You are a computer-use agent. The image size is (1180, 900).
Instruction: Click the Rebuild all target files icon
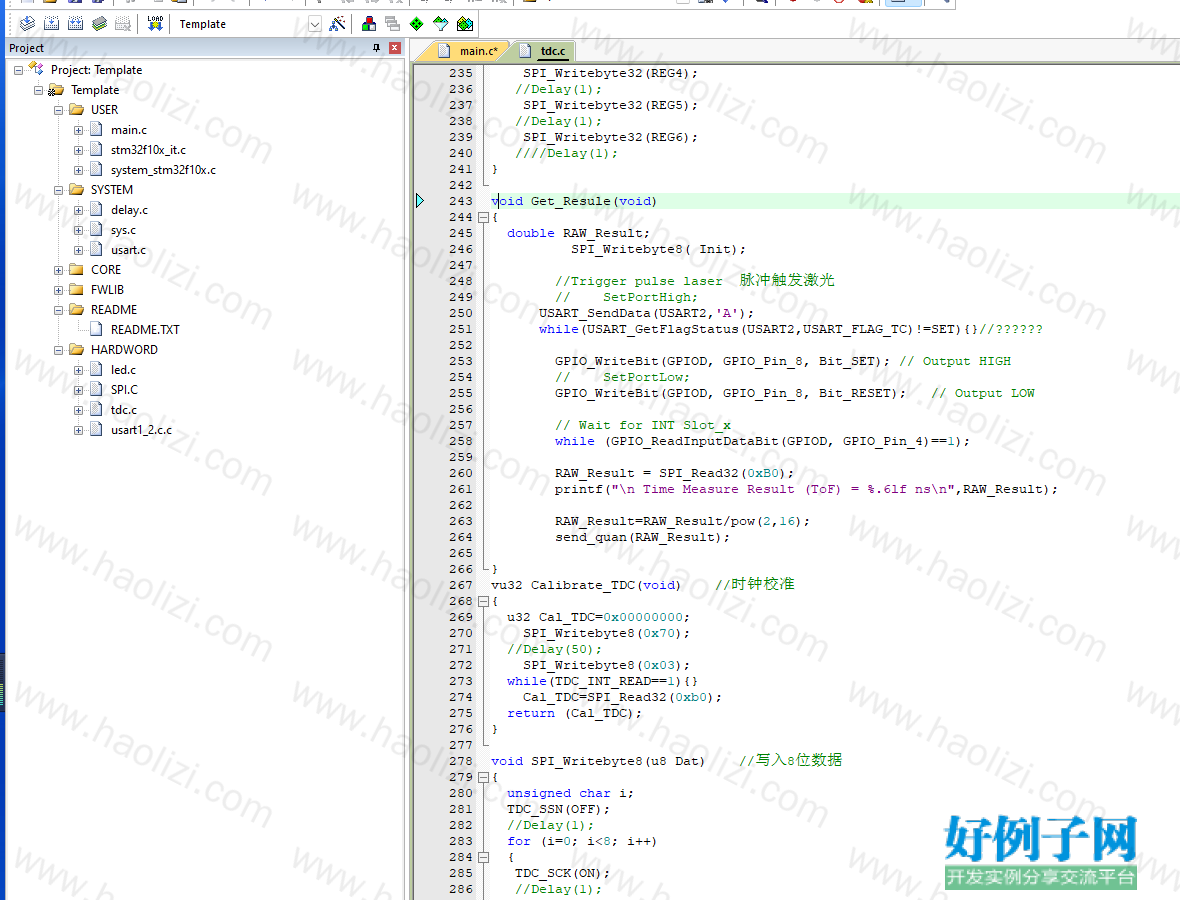75,24
